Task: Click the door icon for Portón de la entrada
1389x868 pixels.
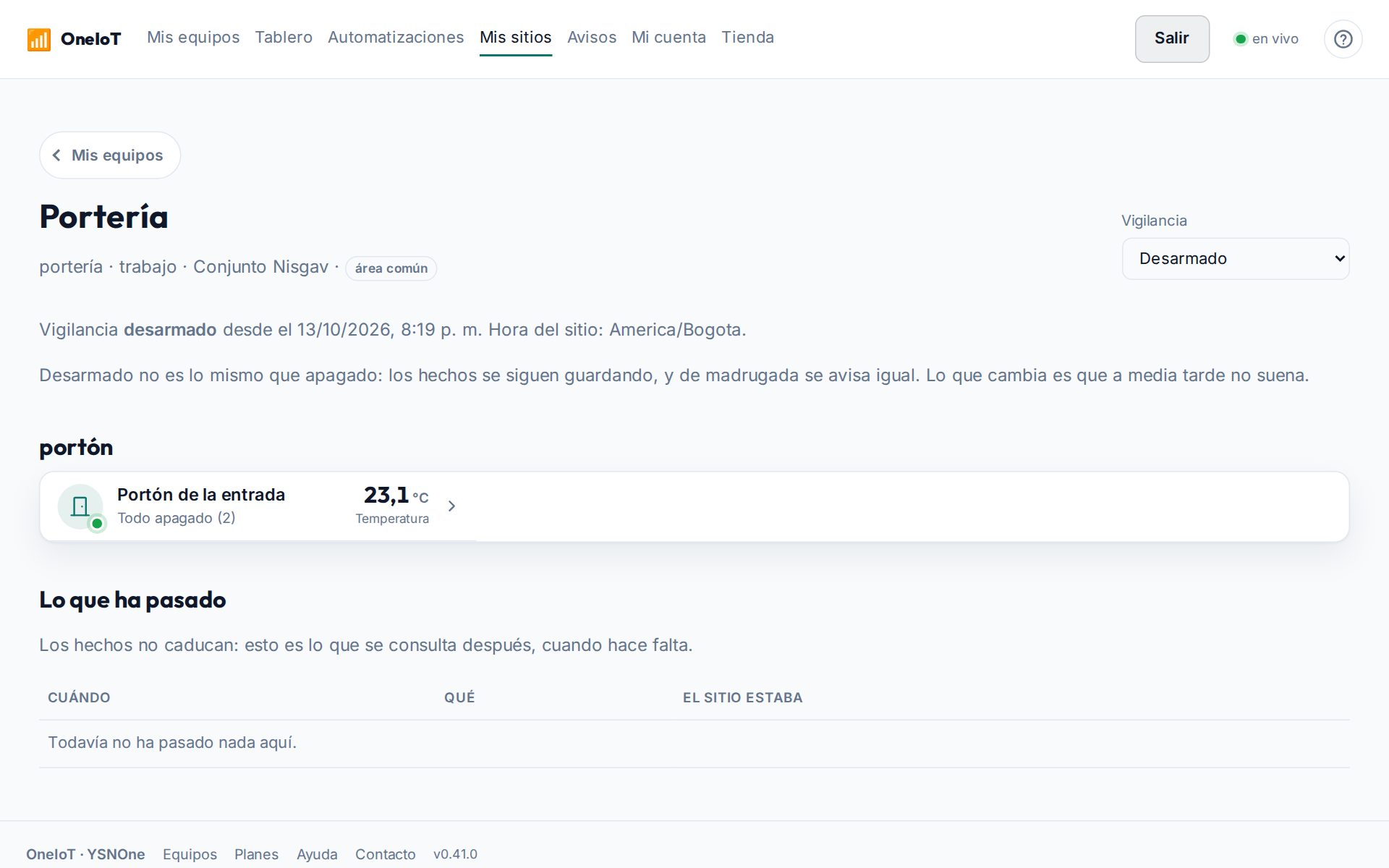Action: pyautogui.click(x=80, y=506)
